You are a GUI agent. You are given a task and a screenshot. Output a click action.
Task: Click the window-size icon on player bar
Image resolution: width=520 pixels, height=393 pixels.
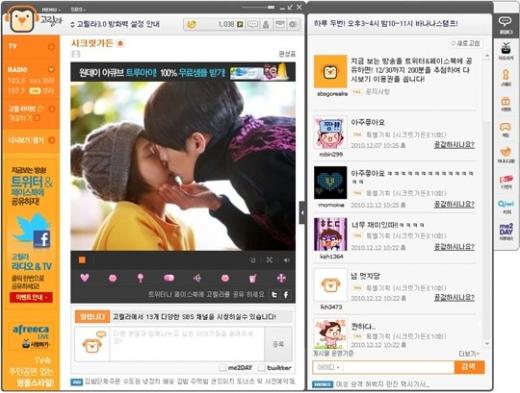(x=253, y=260)
